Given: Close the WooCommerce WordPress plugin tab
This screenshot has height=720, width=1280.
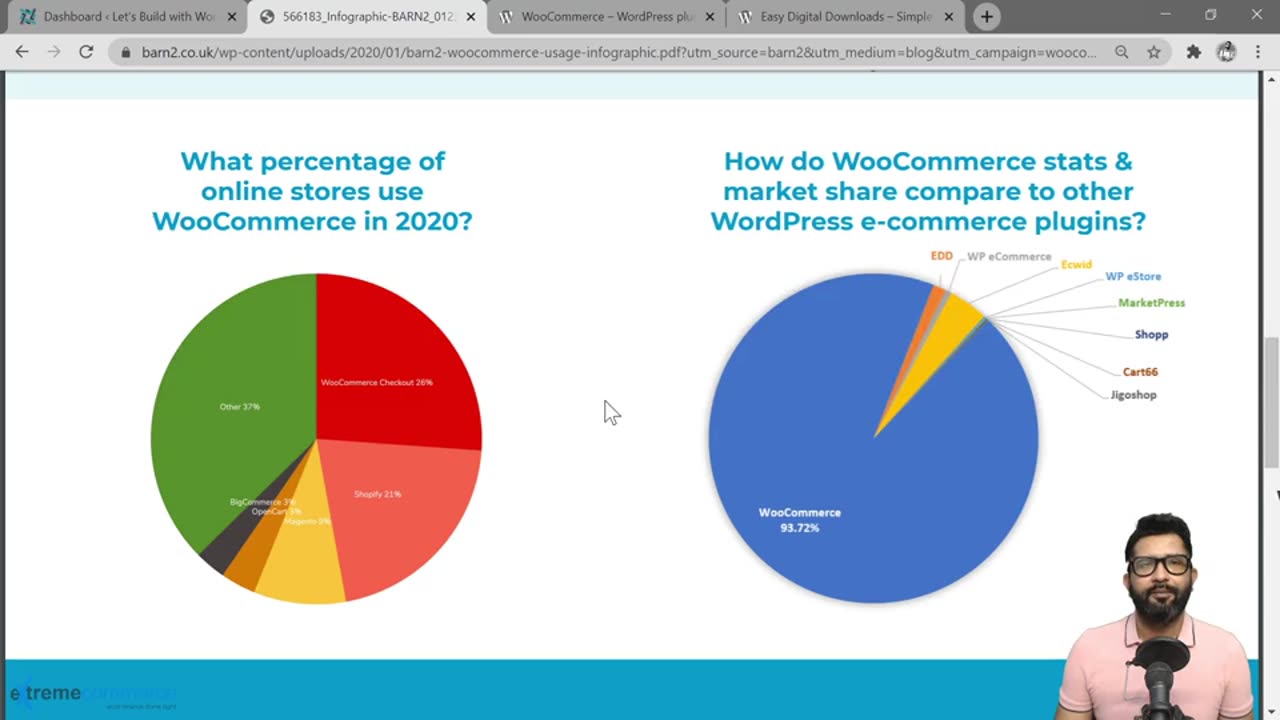Looking at the screenshot, I should click(x=710, y=17).
